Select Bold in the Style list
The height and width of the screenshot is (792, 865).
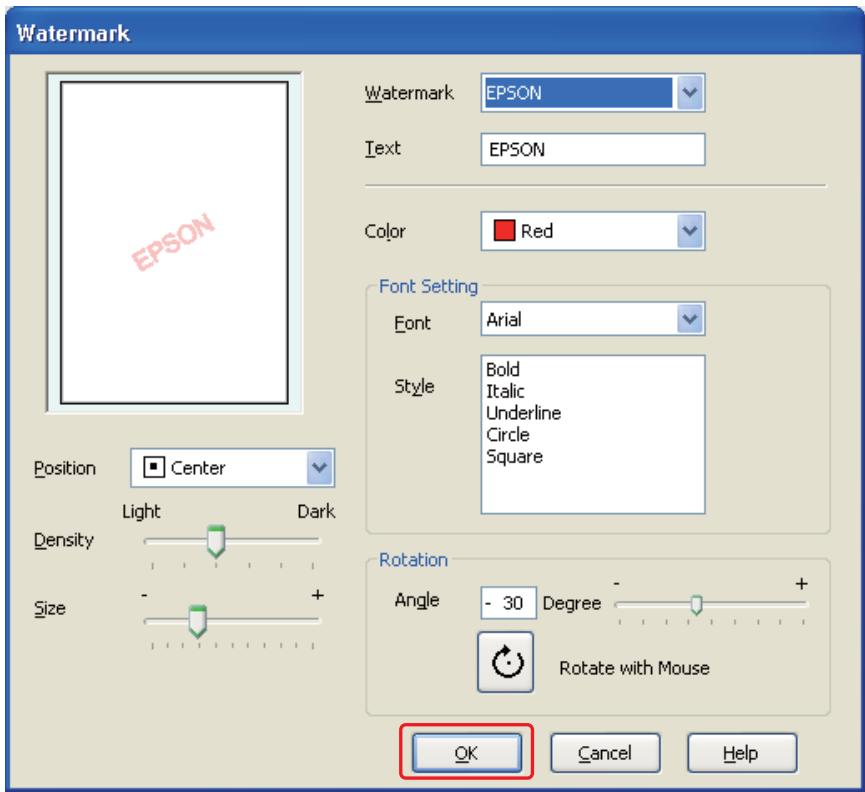point(503,369)
